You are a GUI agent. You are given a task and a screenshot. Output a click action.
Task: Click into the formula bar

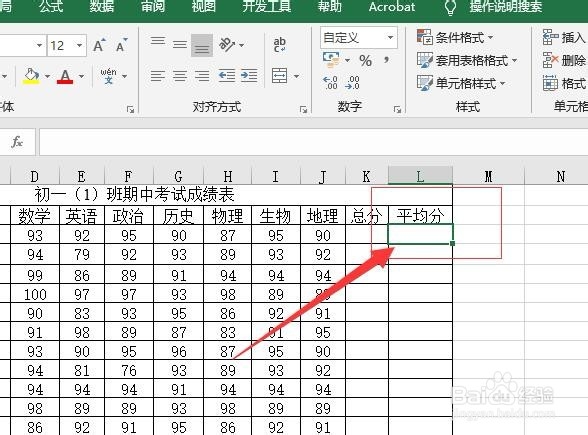(314, 142)
